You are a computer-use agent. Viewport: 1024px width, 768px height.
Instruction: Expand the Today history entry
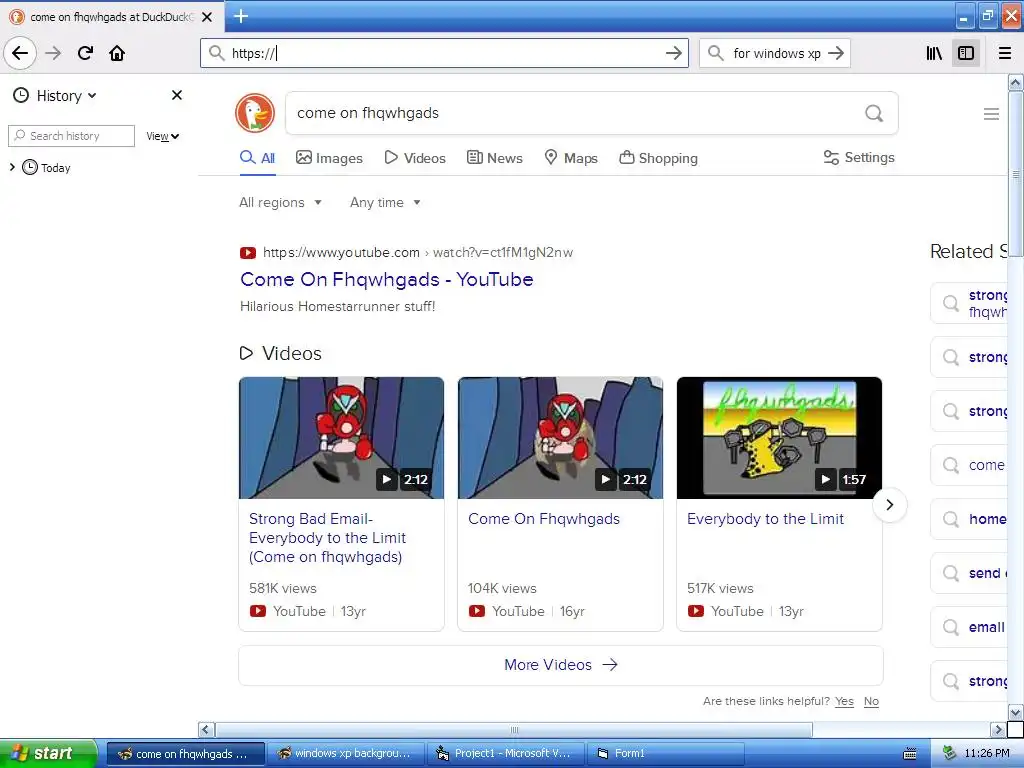[x=12, y=167]
